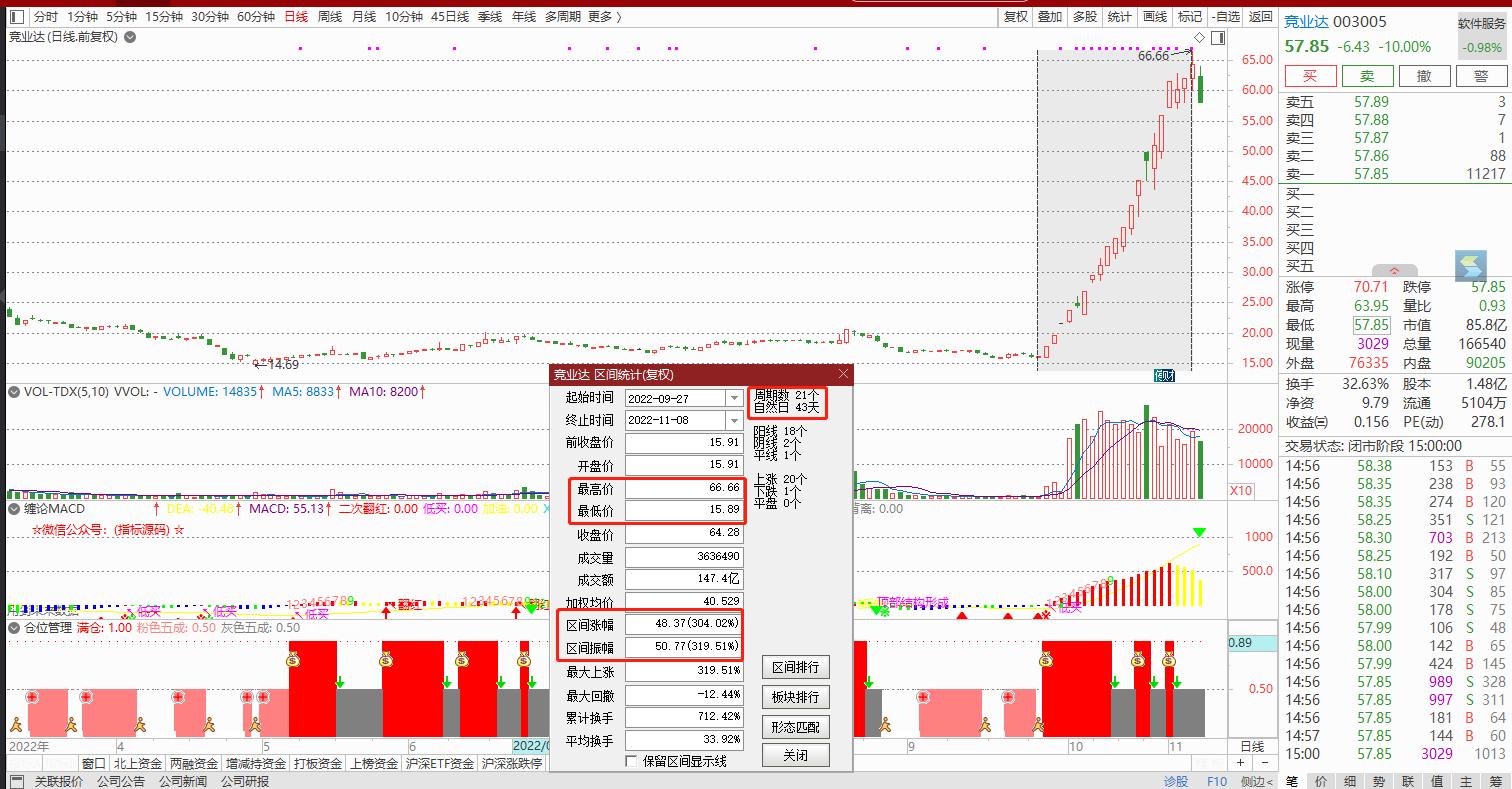Screen dimensions: 1512x789
Task: Open the 画线 drawing tools
Action: (1155, 17)
